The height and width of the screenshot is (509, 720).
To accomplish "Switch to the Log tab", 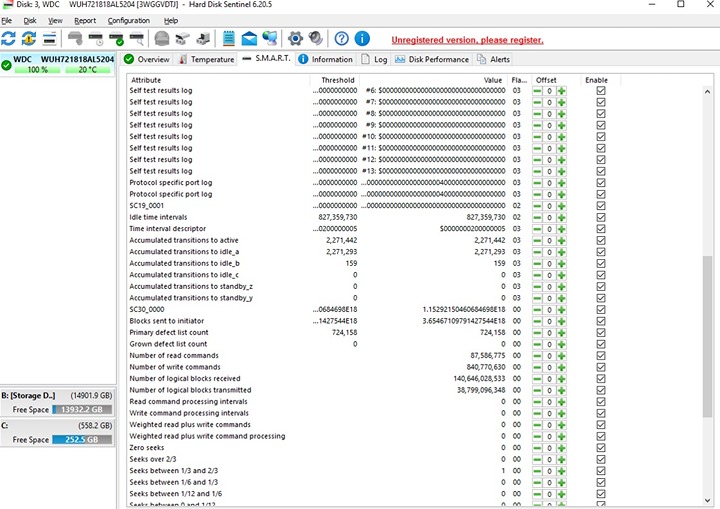I will [x=374, y=59].
